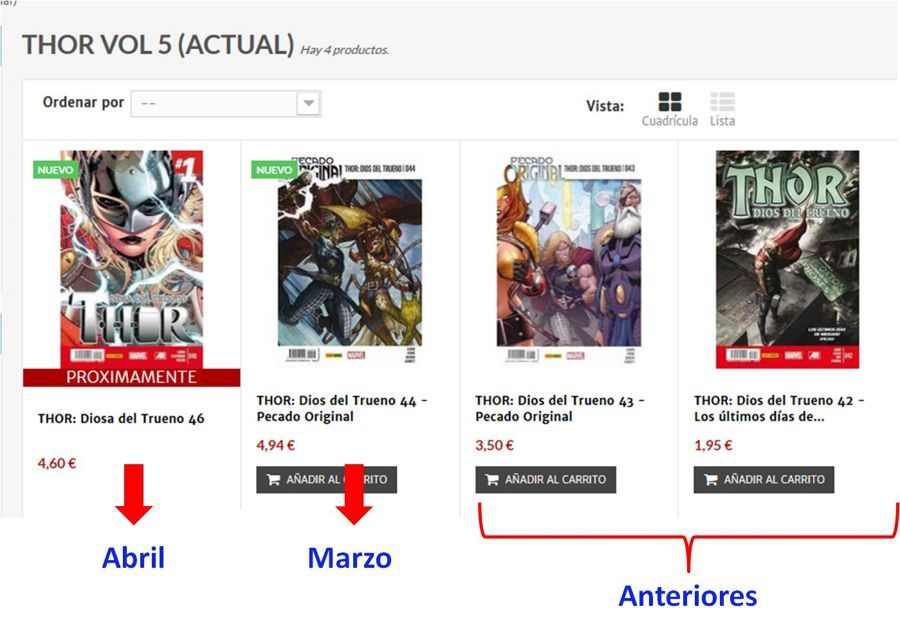This screenshot has height=620, width=900.
Task: Add Thor 42 to the cart
Action: [763, 479]
